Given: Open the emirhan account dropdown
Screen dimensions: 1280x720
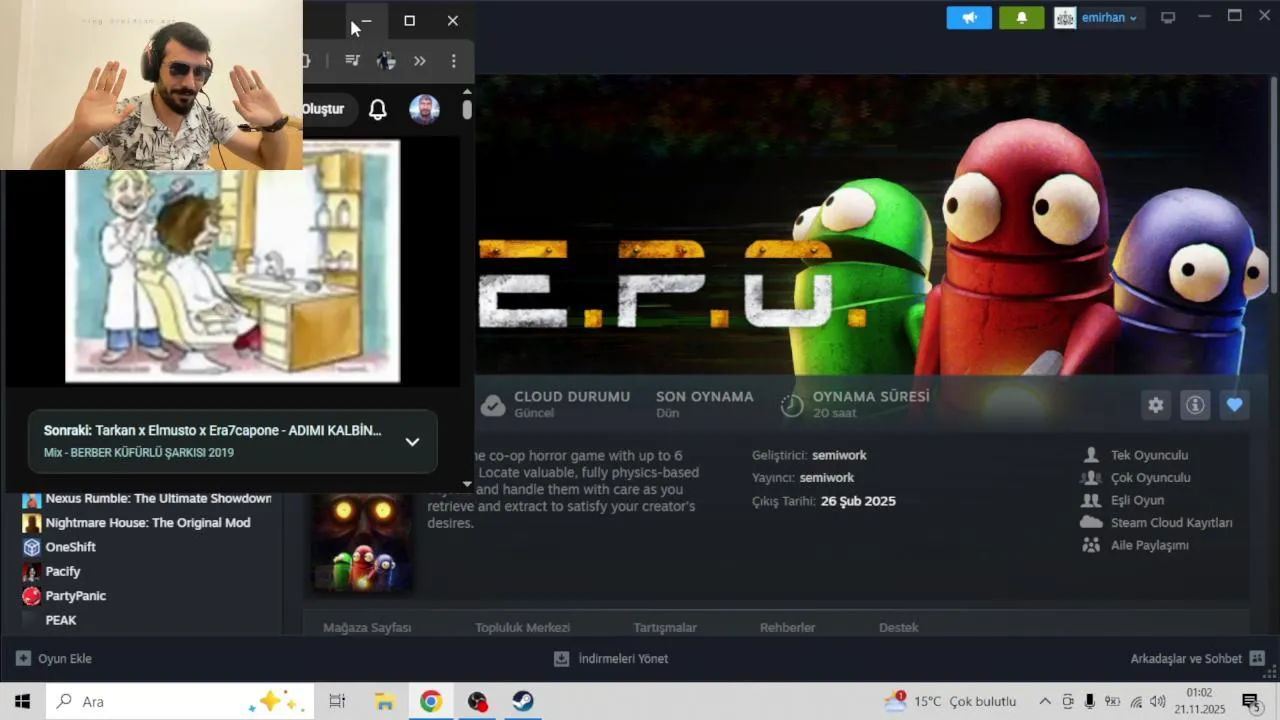Looking at the screenshot, I should click(x=1097, y=18).
